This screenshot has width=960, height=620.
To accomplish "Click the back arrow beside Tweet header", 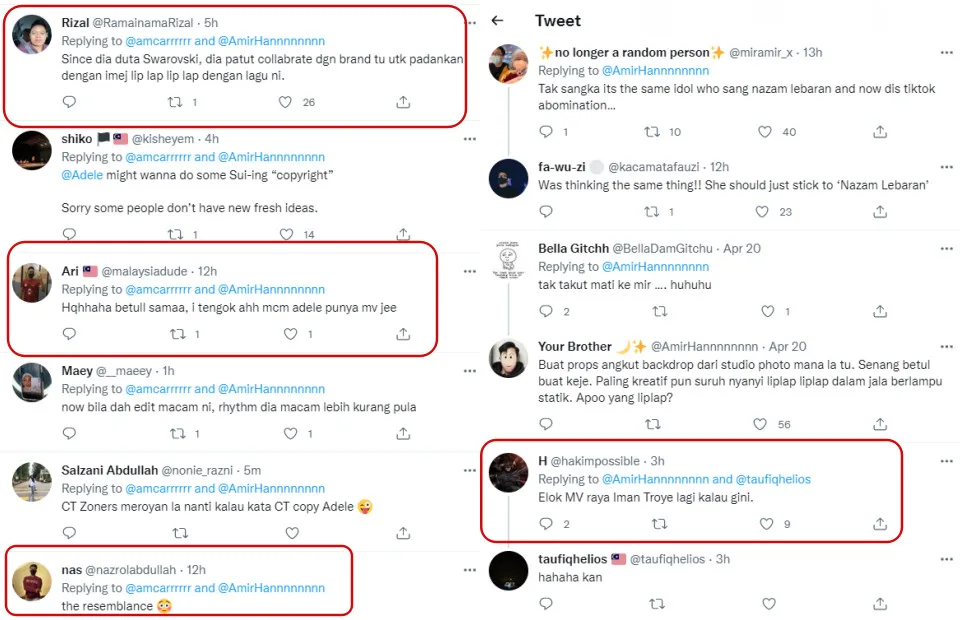I will point(498,21).
